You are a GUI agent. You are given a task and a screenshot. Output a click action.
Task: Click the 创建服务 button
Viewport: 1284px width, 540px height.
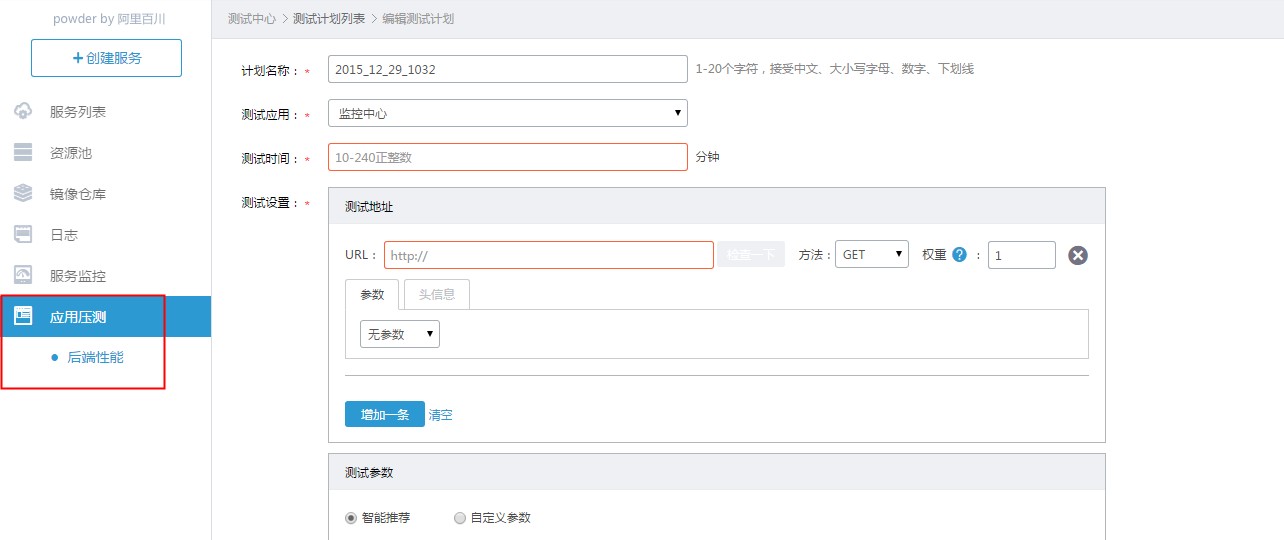coord(106,58)
